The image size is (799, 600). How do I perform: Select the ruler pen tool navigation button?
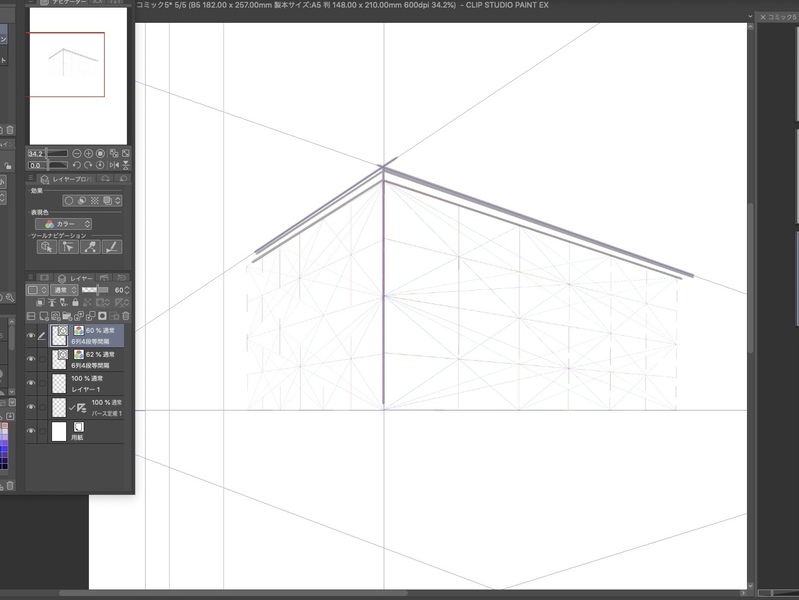click(x=112, y=247)
